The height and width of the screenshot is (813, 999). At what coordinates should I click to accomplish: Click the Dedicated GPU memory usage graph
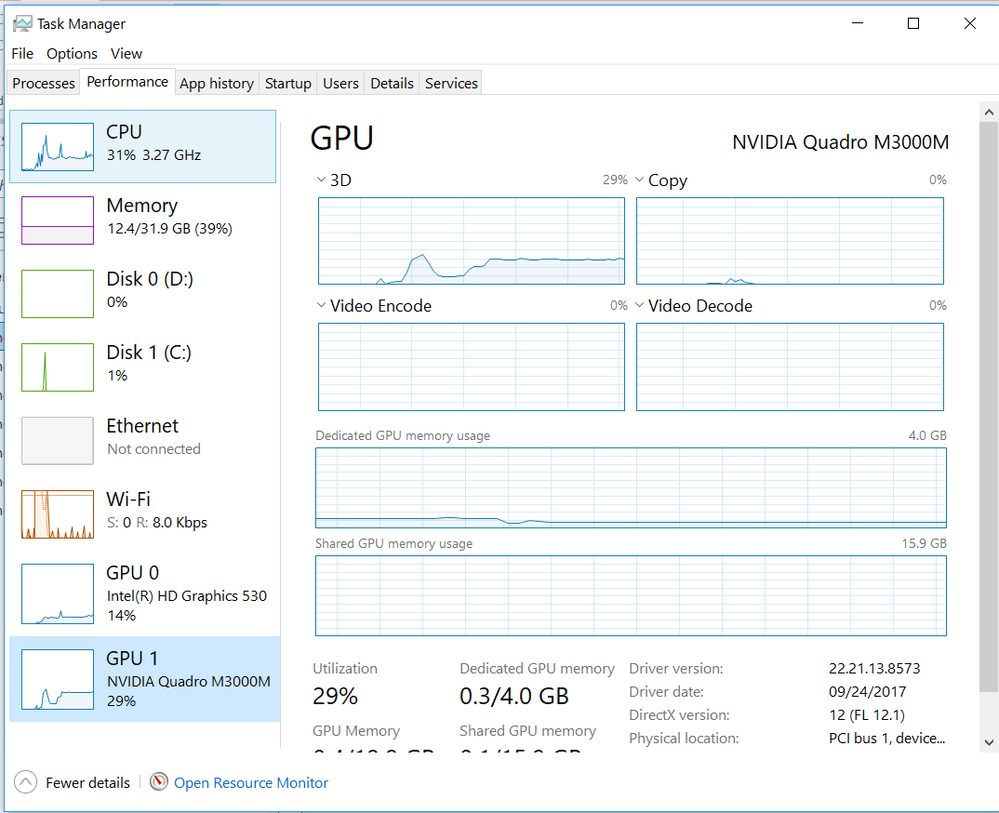[x=631, y=488]
